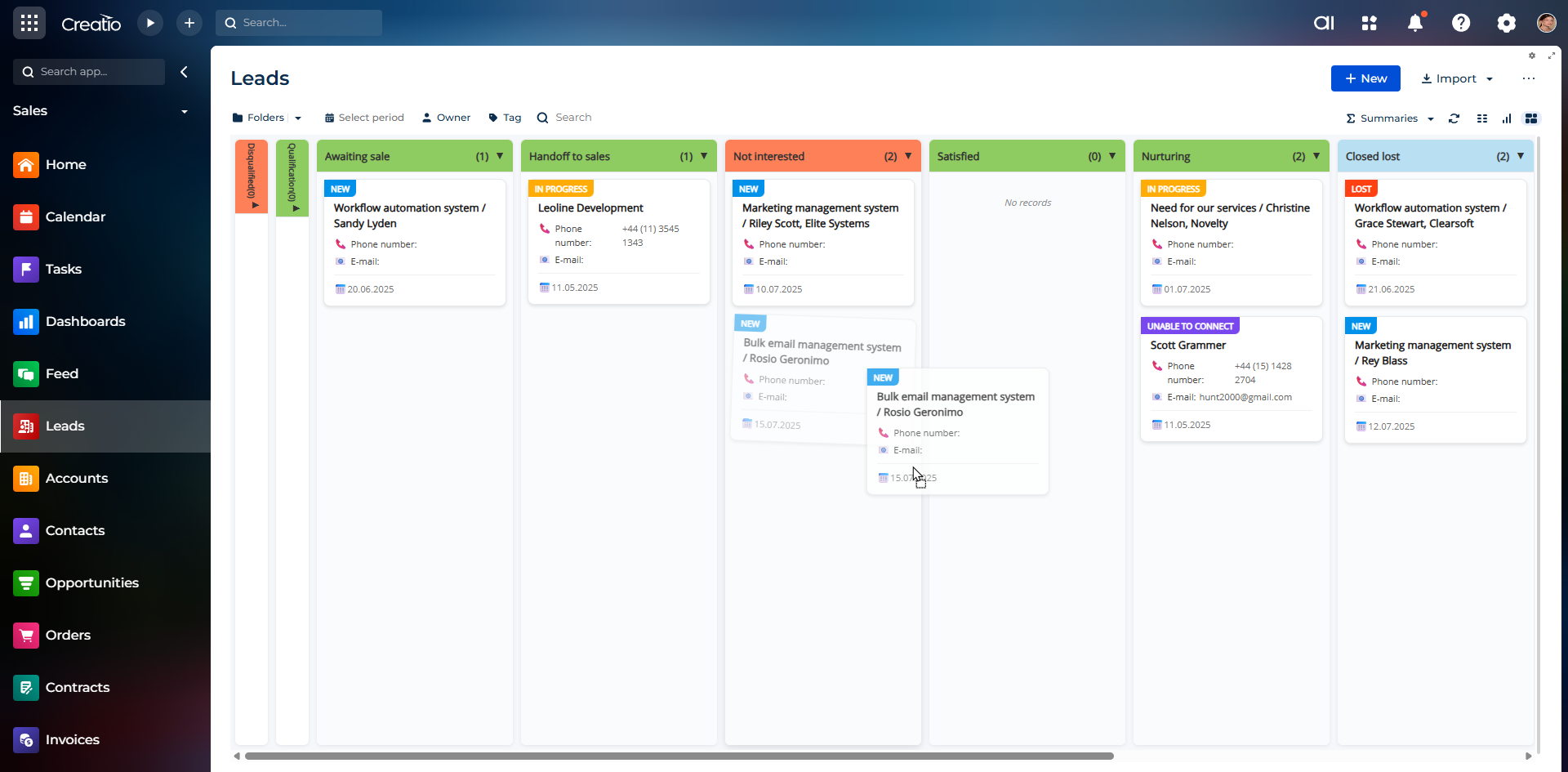Viewport: 1568px width, 772px height.
Task: Collapse the Handoff to sales column arrow
Action: point(704,156)
